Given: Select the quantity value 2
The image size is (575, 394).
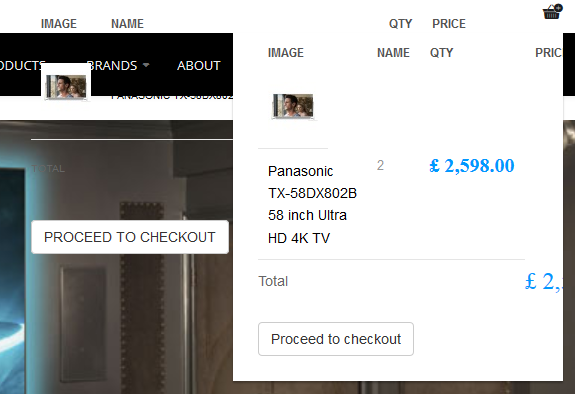Looking at the screenshot, I should point(380,165).
